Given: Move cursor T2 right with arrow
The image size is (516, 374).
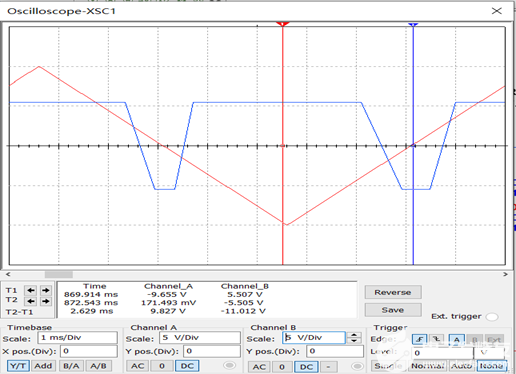Looking at the screenshot, I should coord(46,301).
